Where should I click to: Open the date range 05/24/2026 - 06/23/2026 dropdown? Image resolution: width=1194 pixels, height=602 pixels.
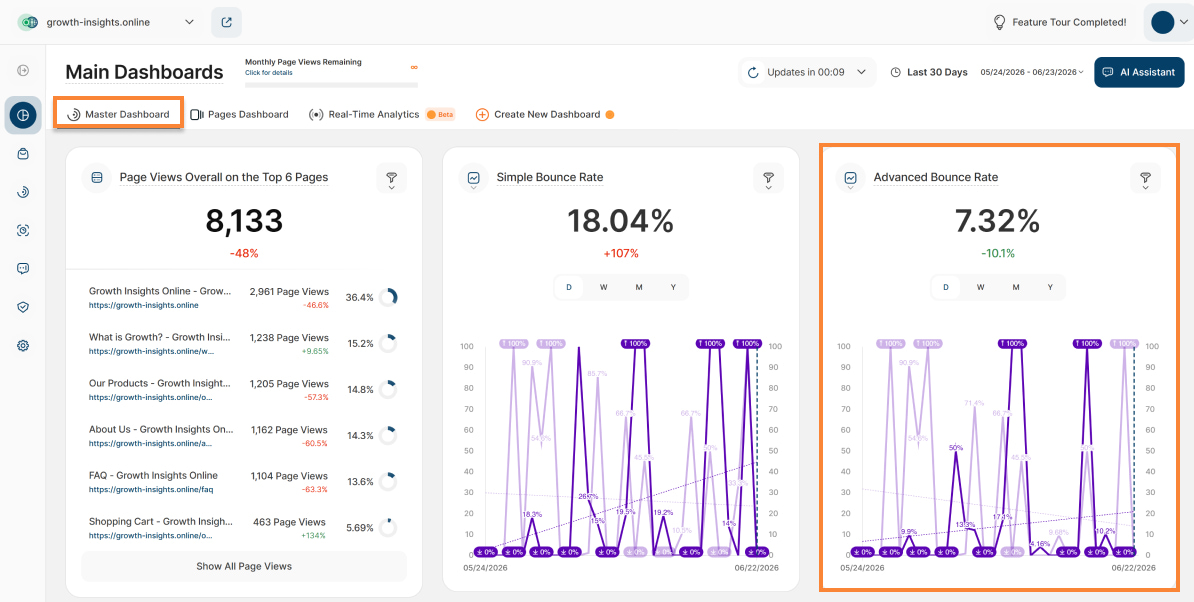tap(1032, 72)
